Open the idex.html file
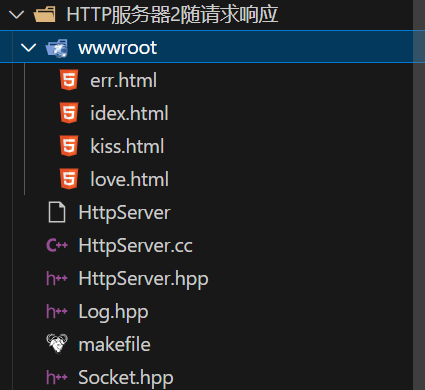Image resolution: width=425 pixels, height=390 pixels. (x=129, y=113)
